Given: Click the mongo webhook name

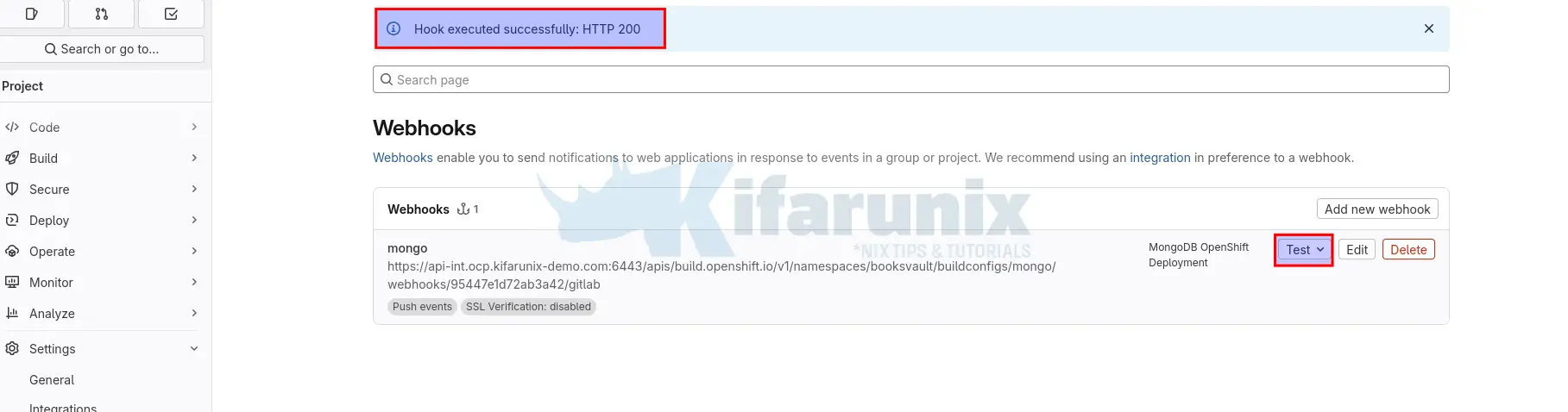Looking at the screenshot, I should click(407, 248).
